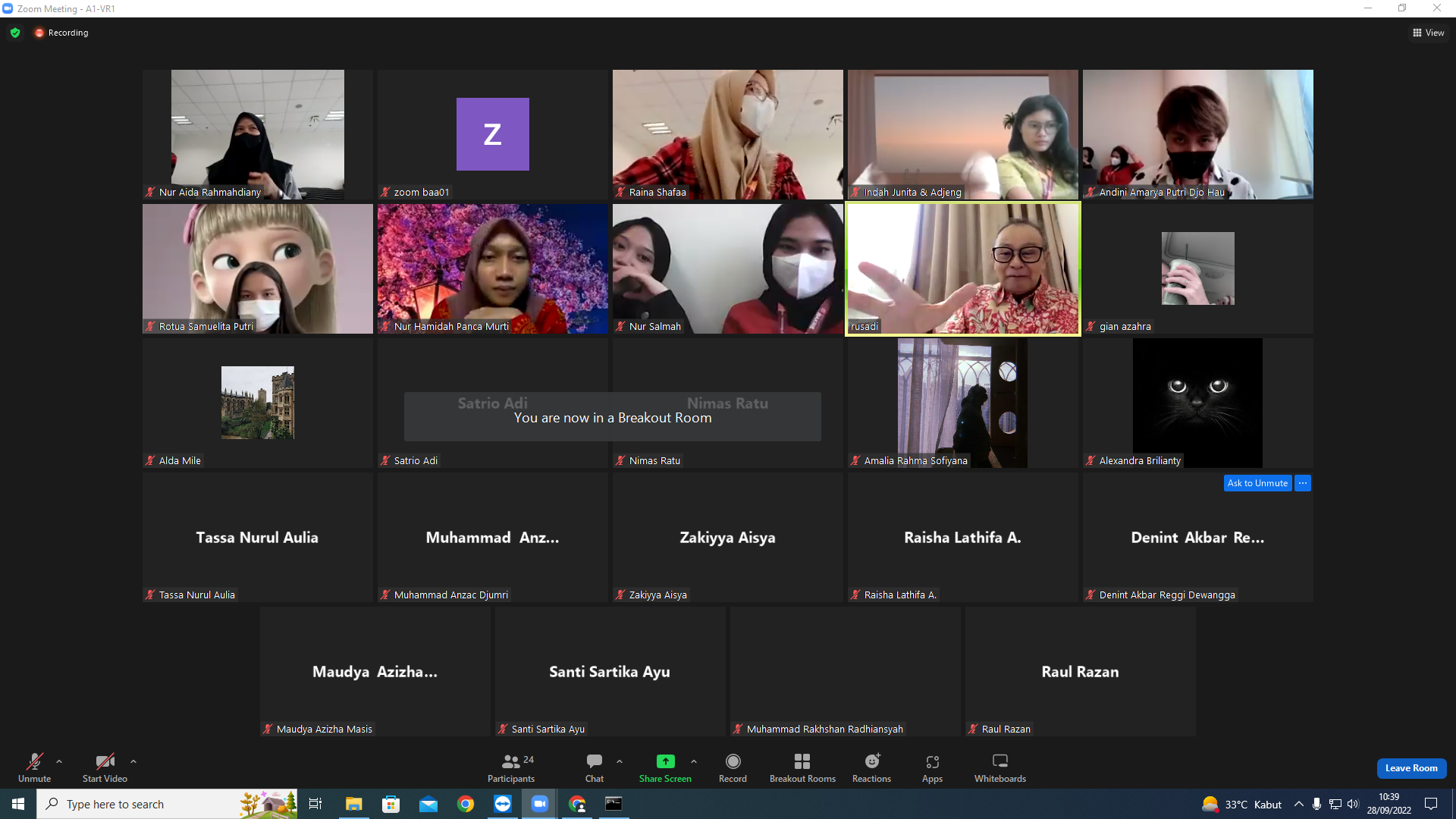The image size is (1456, 819).
Task: Open the Reactions menu
Action: coord(872,767)
